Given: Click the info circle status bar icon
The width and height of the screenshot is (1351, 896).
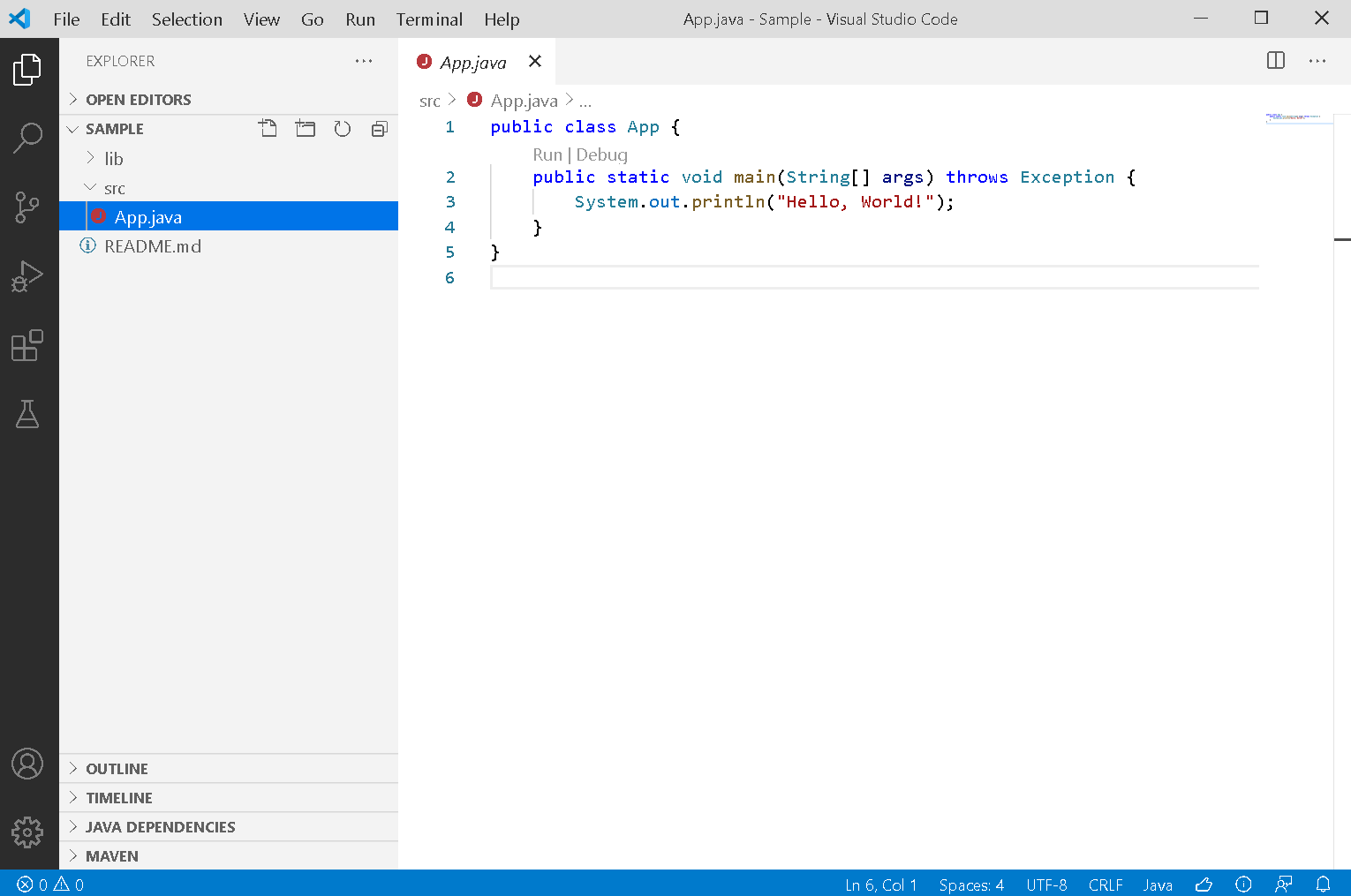Looking at the screenshot, I should (x=1243, y=885).
